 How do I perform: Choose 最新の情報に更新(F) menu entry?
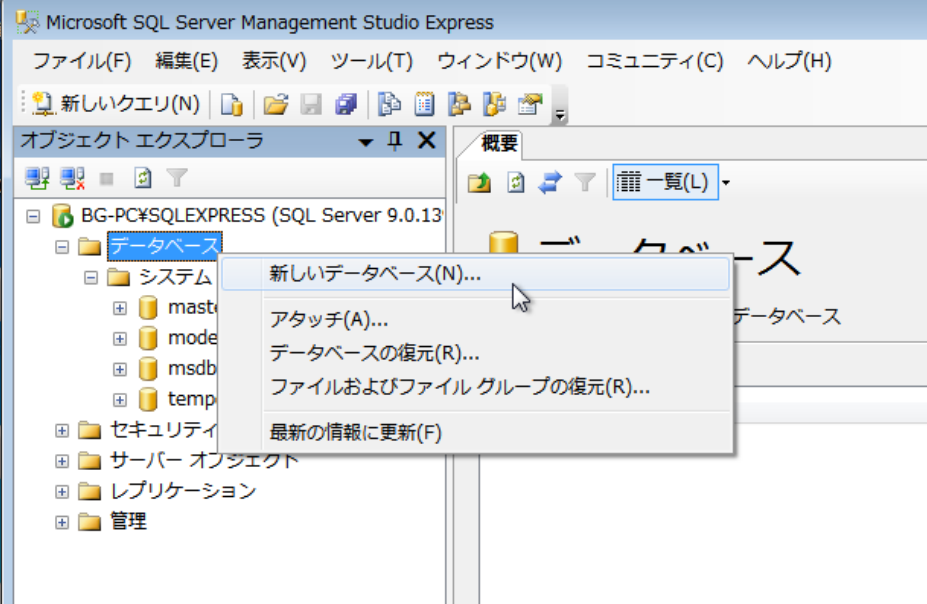click(x=475, y=433)
